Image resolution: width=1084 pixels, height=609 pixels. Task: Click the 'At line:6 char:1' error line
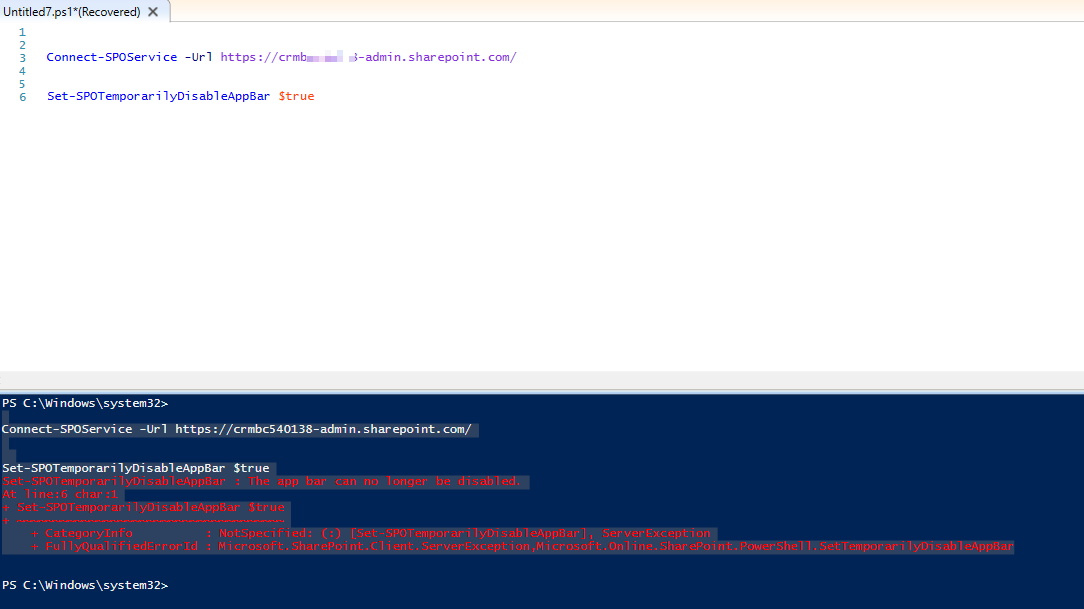(x=58, y=494)
